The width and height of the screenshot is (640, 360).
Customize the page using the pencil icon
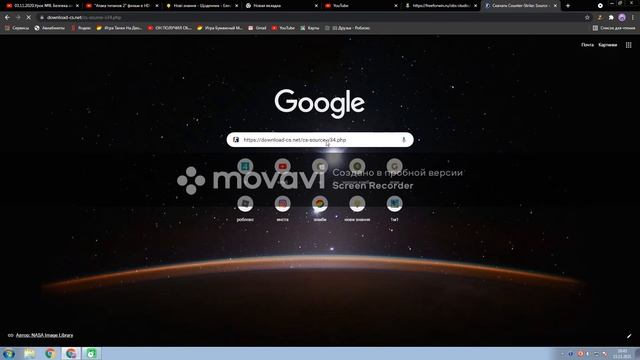pyautogui.click(x=629, y=336)
